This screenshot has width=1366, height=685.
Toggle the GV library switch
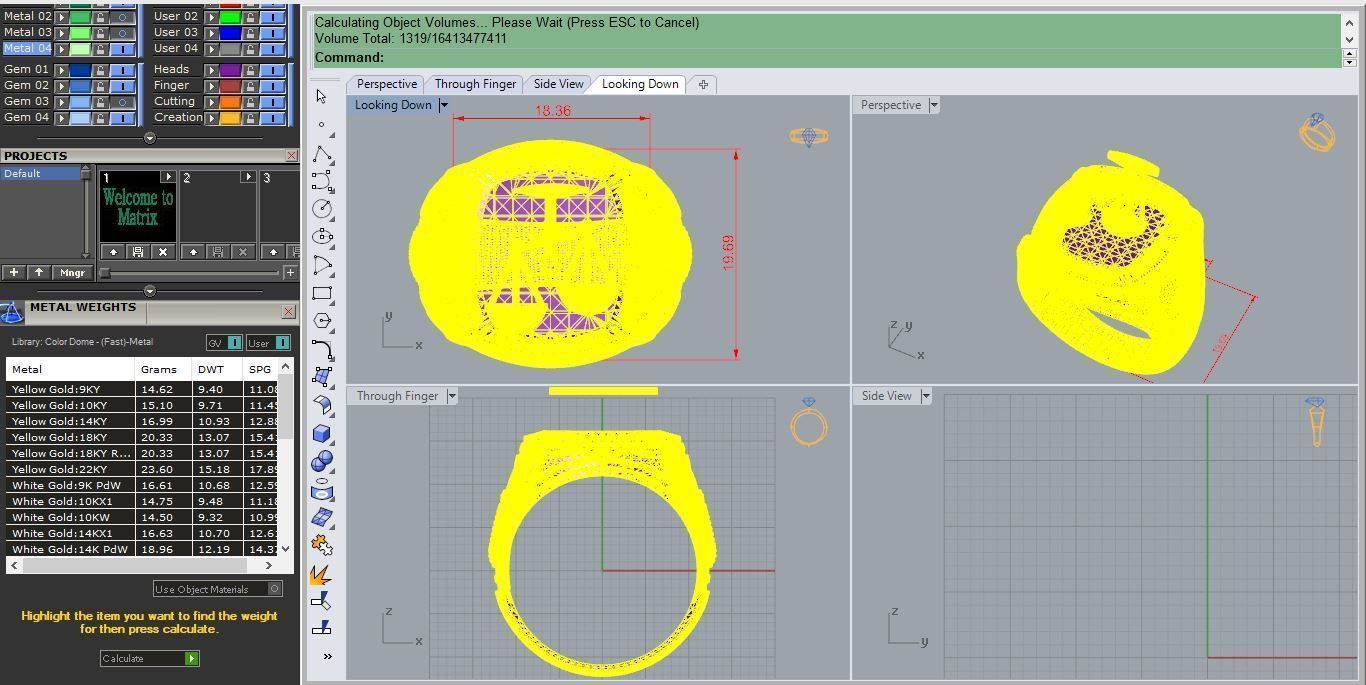click(224, 343)
